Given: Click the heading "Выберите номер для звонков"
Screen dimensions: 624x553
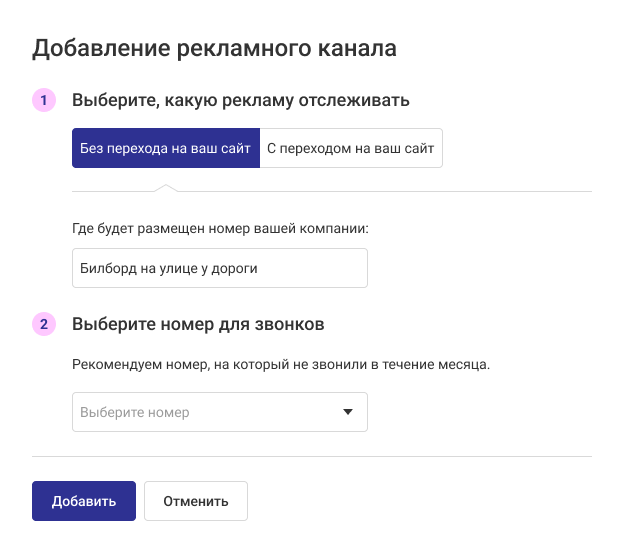Looking at the screenshot, I should click(198, 324).
